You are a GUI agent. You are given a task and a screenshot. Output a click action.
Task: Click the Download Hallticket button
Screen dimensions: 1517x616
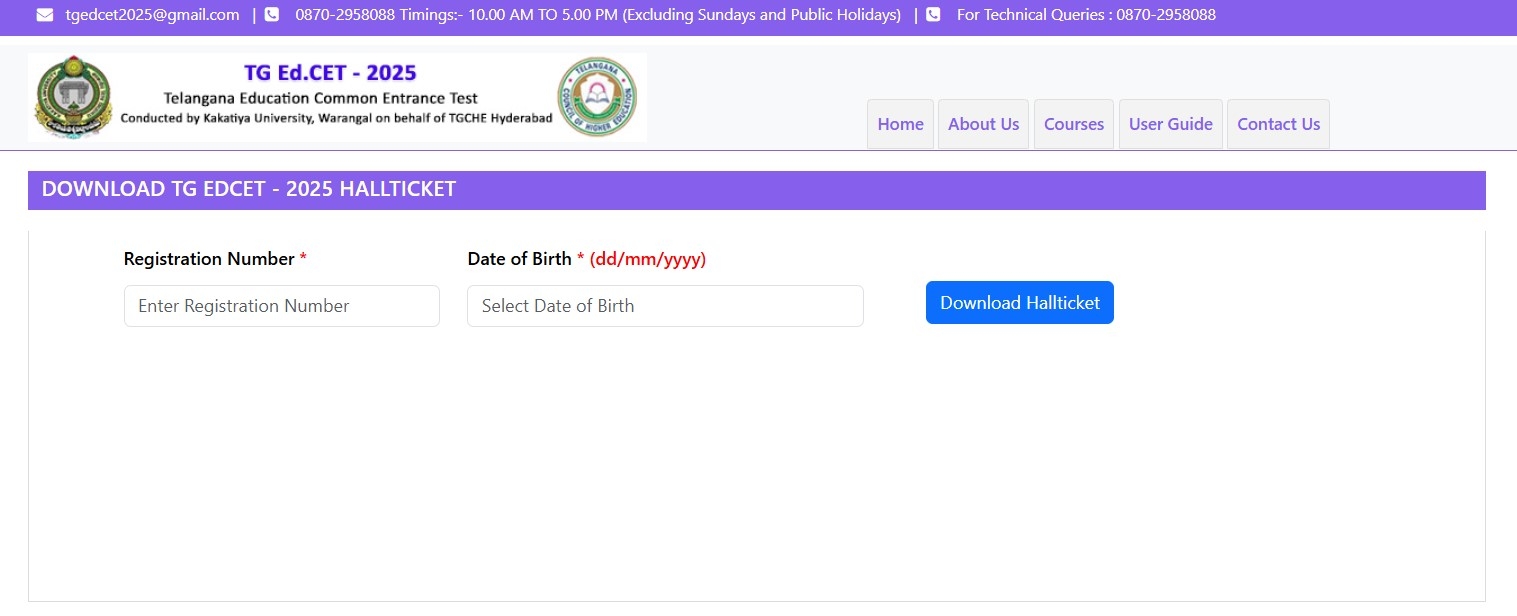[1020, 303]
